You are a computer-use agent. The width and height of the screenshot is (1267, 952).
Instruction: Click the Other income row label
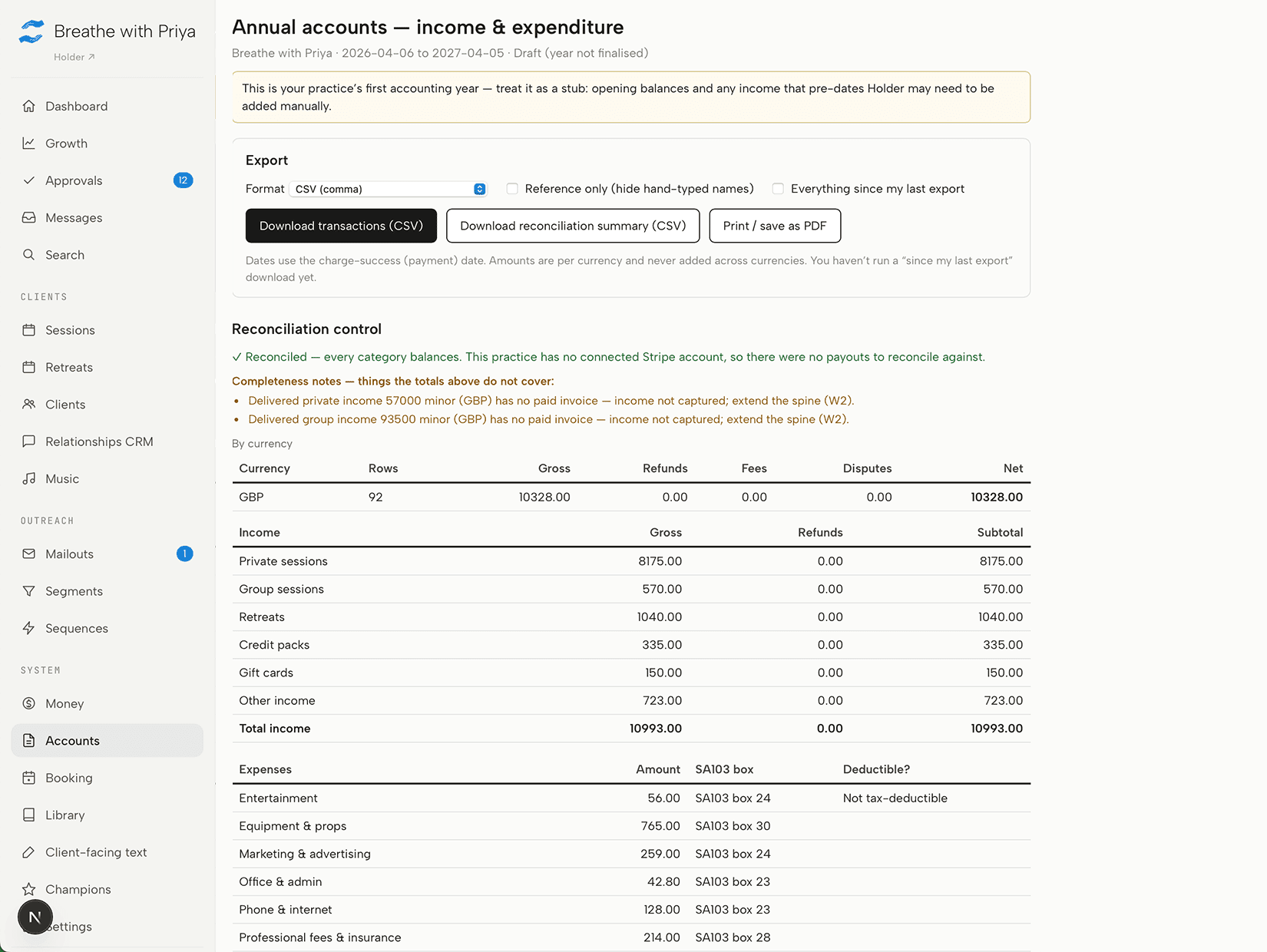coord(277,700)
